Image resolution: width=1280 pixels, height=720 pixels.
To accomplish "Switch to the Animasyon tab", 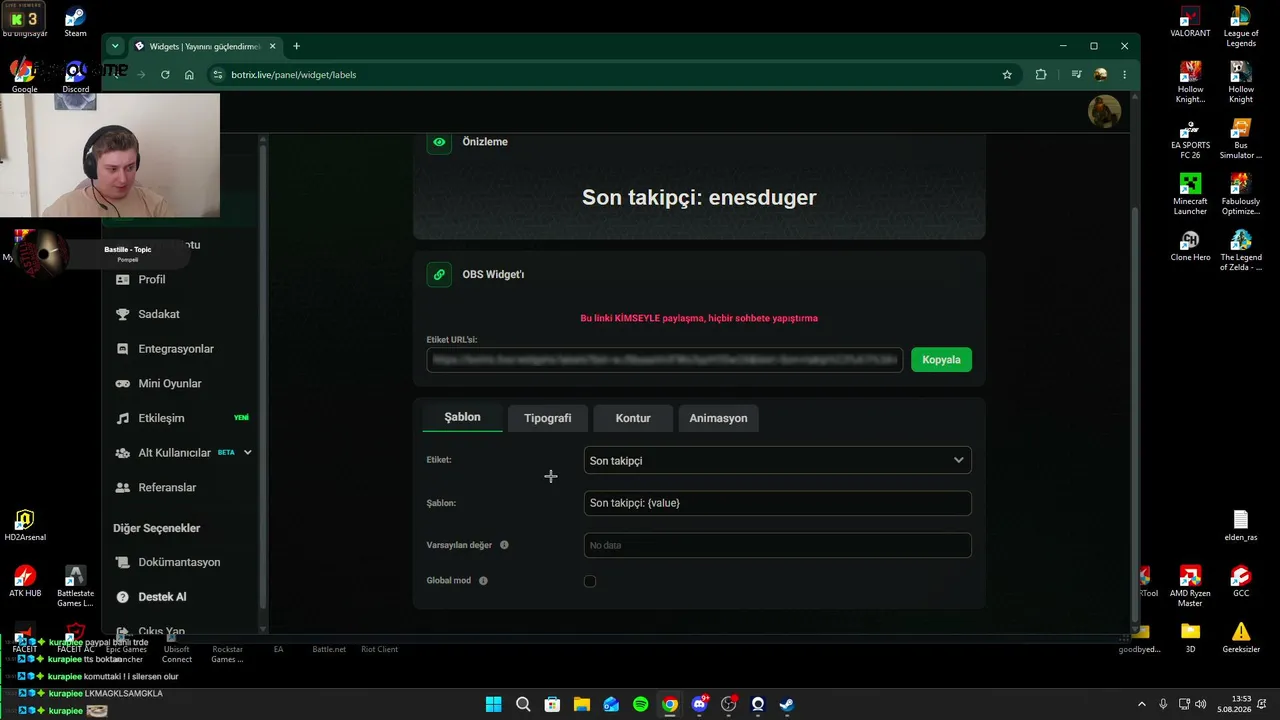I will point(718,418).
